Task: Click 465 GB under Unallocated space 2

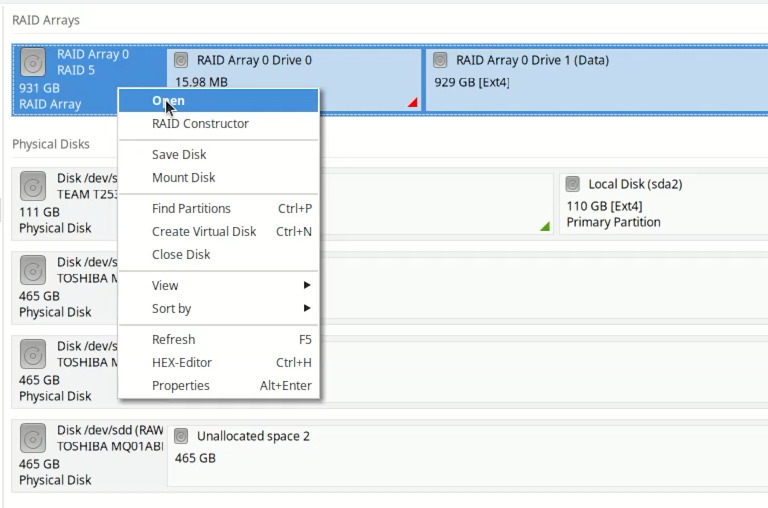Action: [195, 458]
